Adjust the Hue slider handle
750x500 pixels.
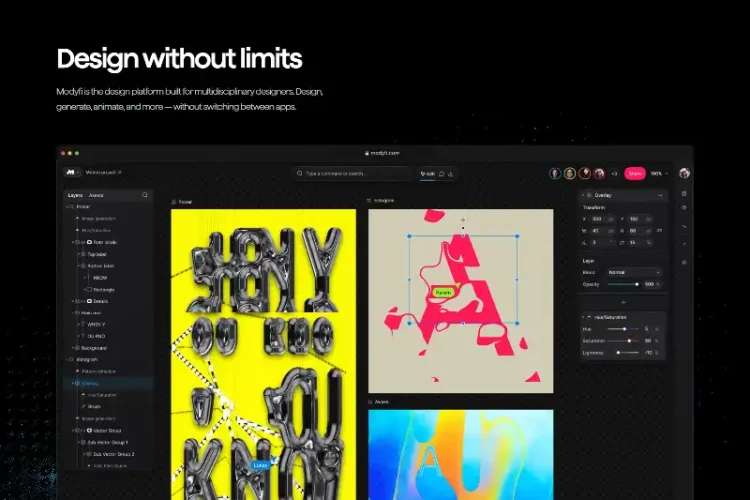click(x=625, y=329)
